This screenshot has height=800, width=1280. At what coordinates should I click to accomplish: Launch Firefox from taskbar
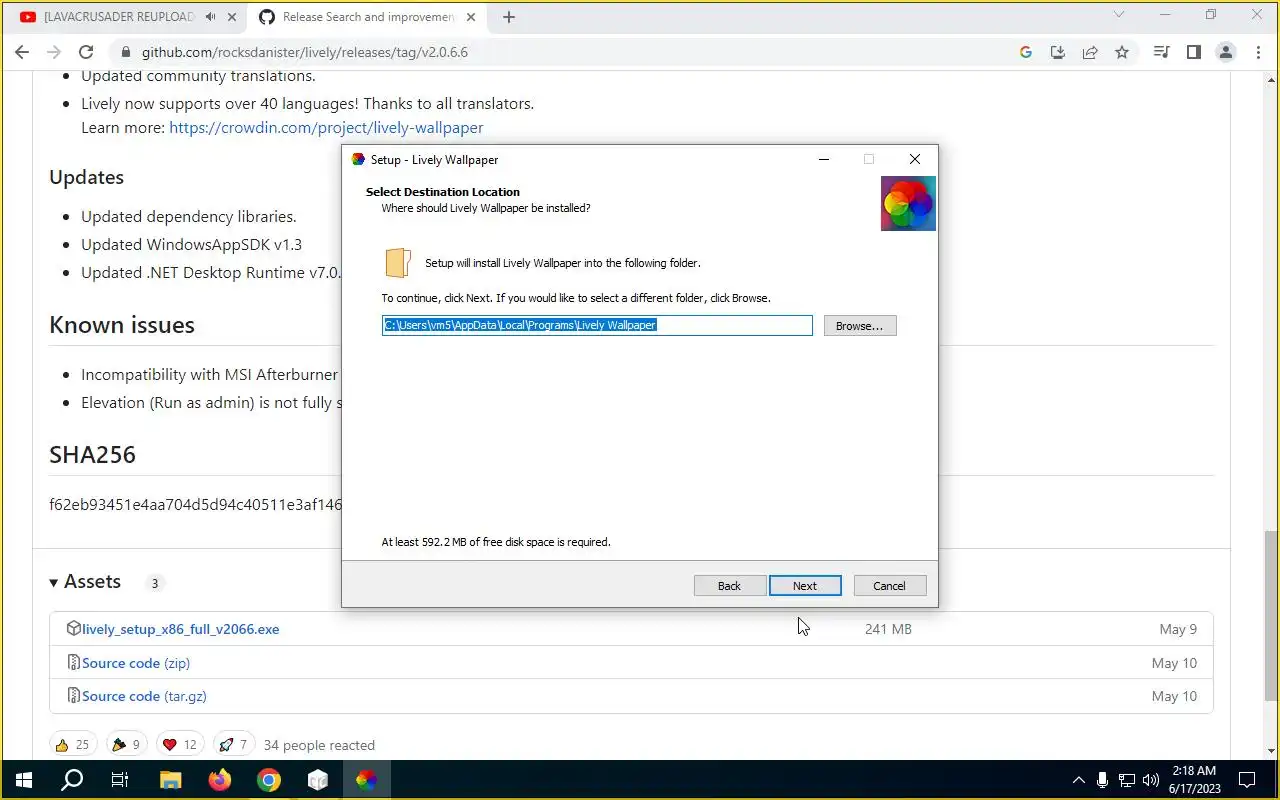coord(219,780)
